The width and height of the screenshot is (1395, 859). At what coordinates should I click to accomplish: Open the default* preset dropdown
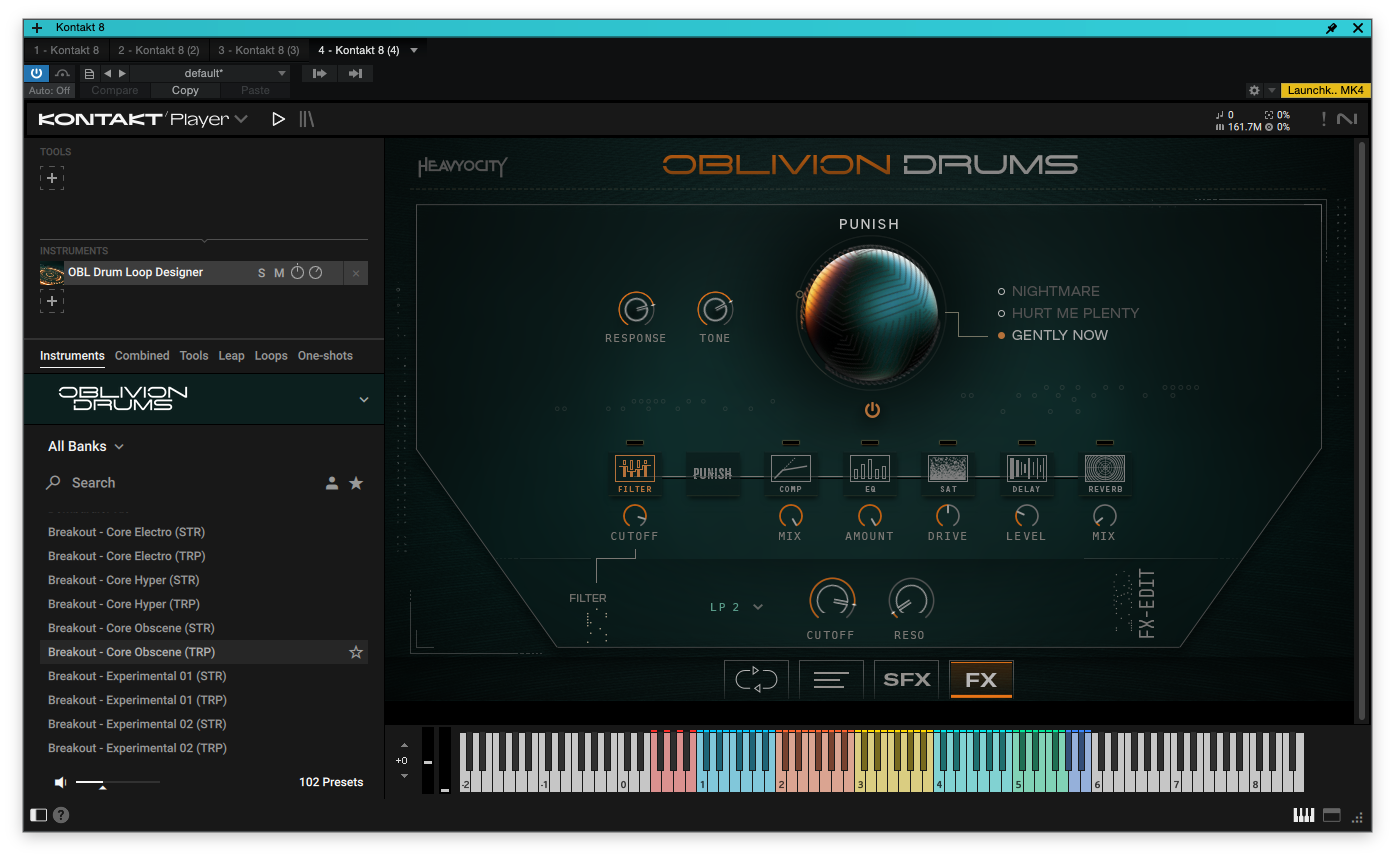coord(210,73)
